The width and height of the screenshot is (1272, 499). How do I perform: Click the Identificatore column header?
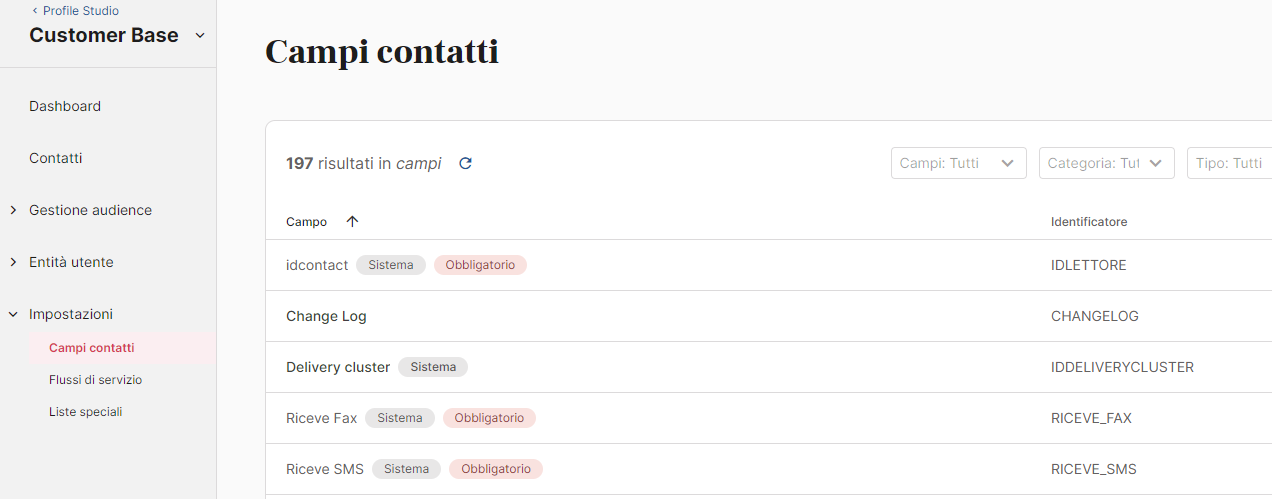pyautogui.click(x=1089, y=222)
